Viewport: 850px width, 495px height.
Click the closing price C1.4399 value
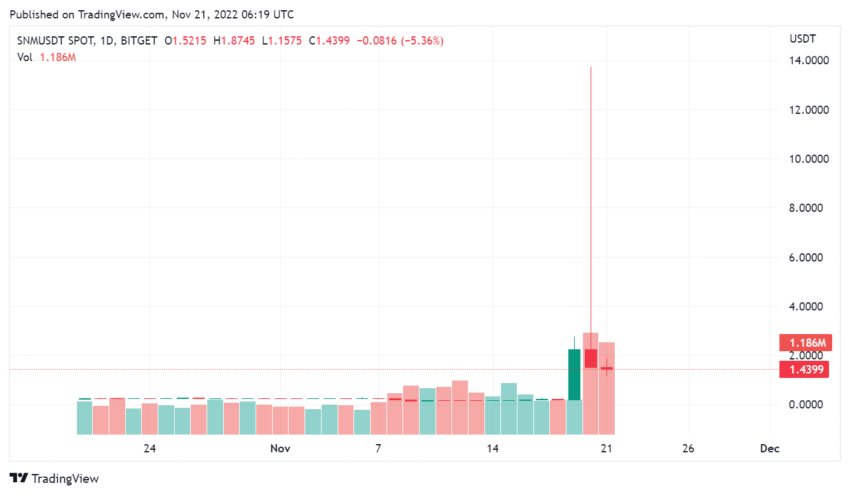(x=329, y=41)
